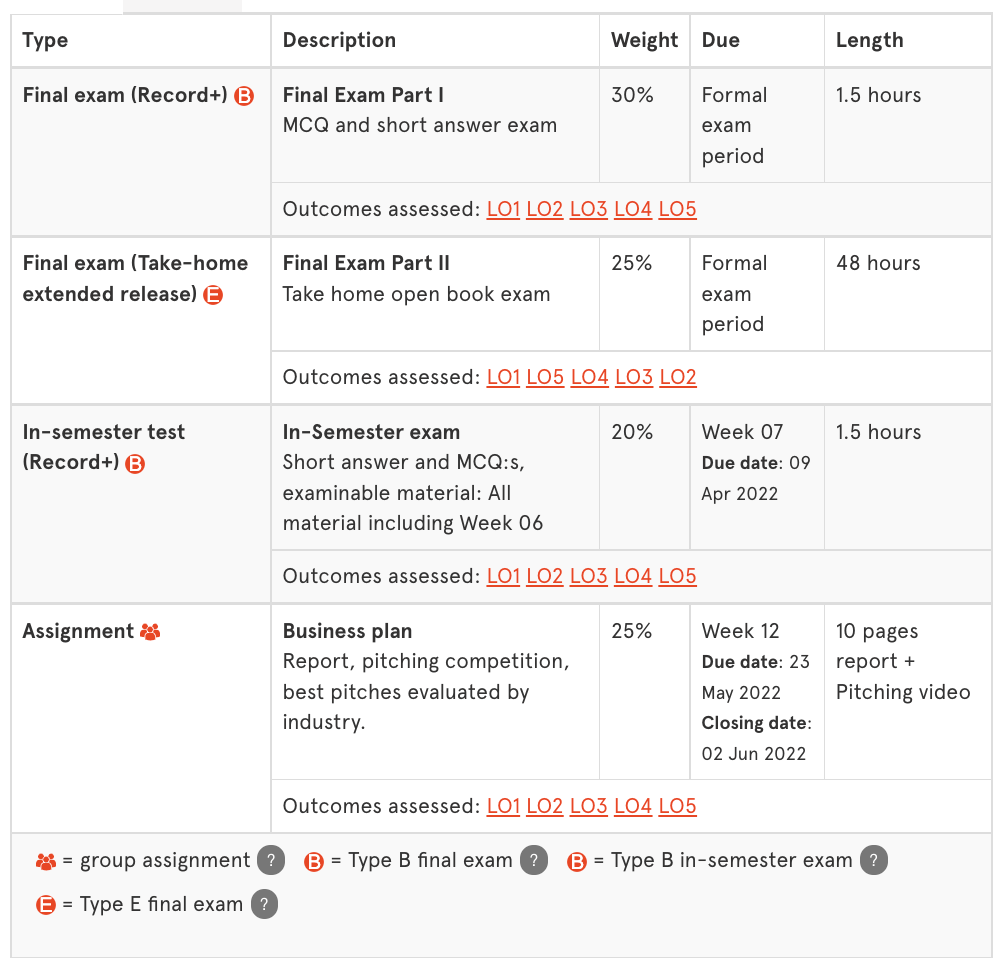This screenshot has height=972, width=1004.
Task: Open help icon after group assignment legend
Action: 271,861
